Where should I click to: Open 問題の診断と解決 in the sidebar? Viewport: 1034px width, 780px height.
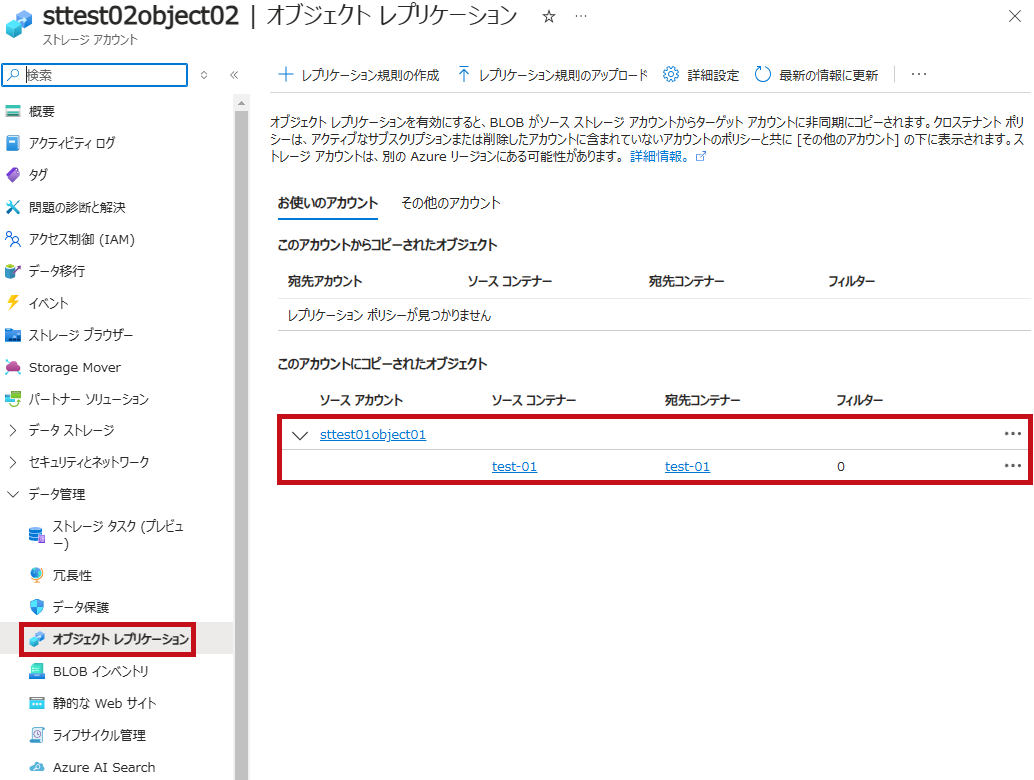click(x=77, y=208)
